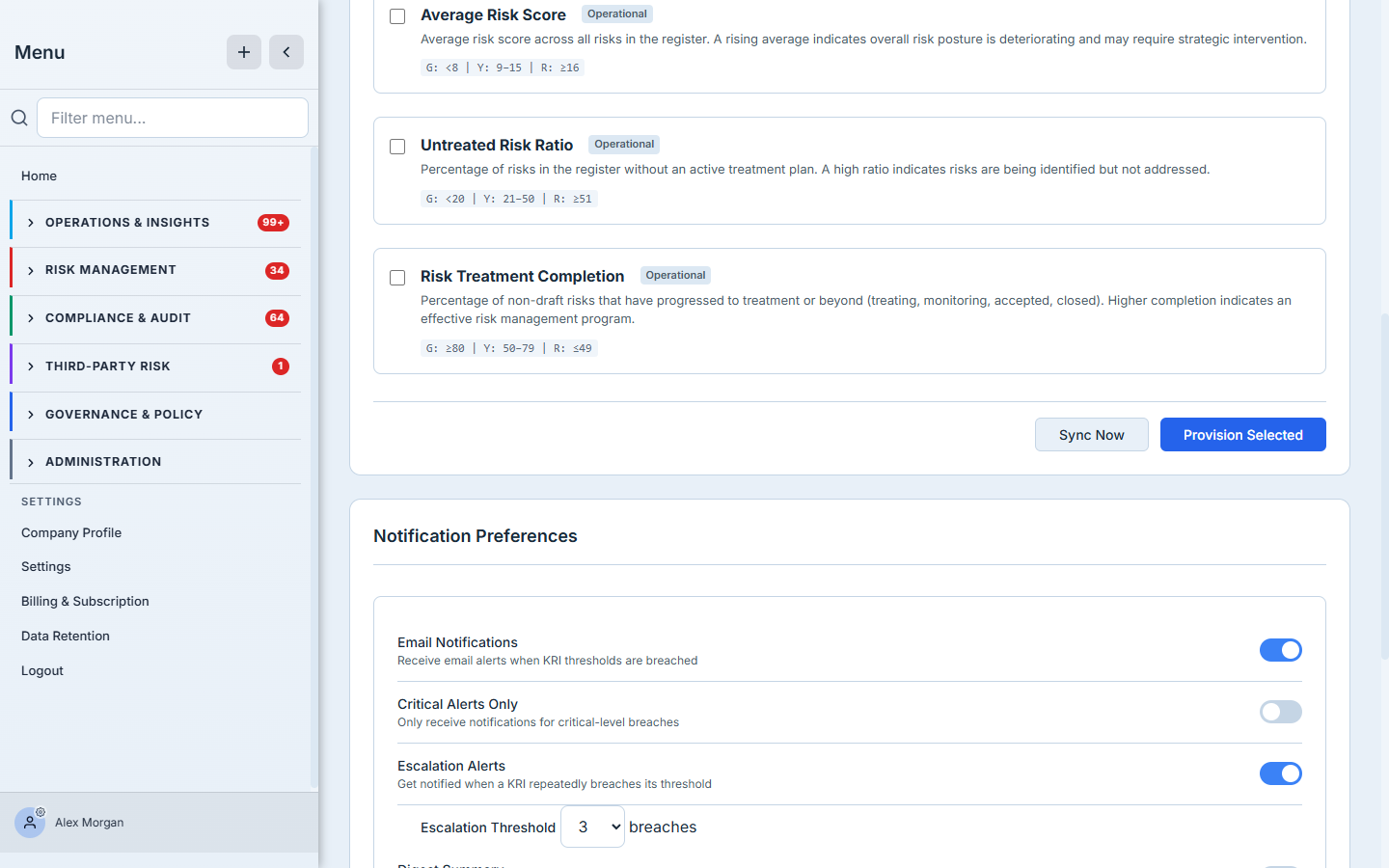Image resolution: width=1389 pixels, height=868 pixels.
Task: Open the Settings menu item
Action: click(x=46, y=566)
